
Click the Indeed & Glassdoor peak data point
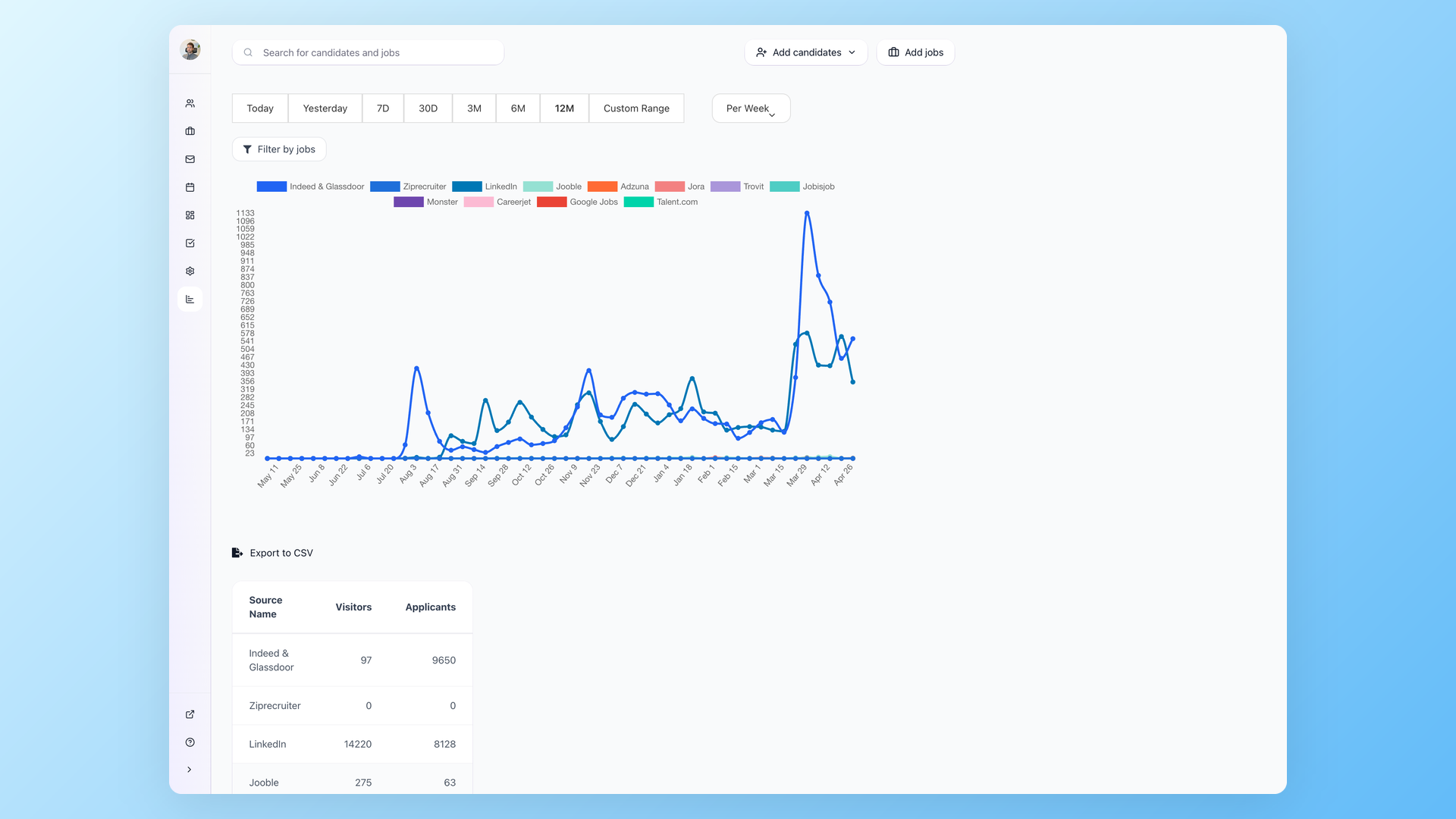coord(807,213)
